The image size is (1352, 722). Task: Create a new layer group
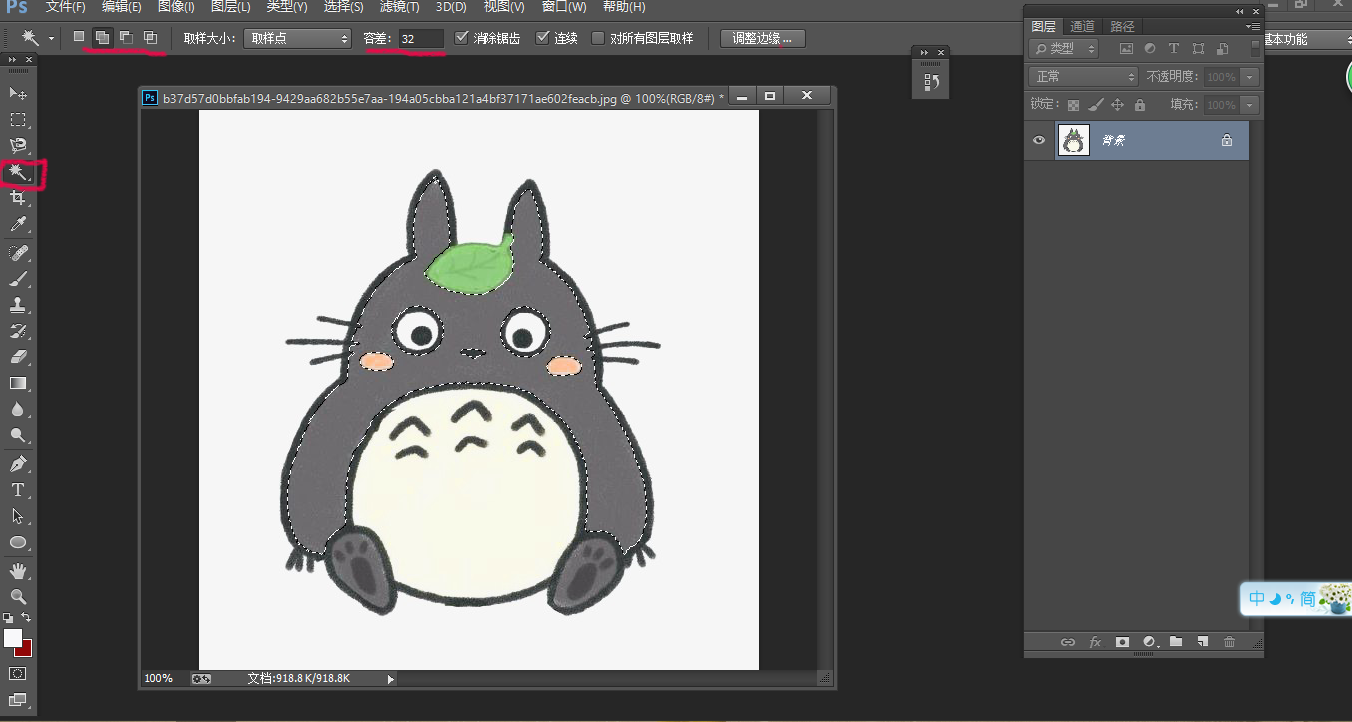pos(1176,642)
